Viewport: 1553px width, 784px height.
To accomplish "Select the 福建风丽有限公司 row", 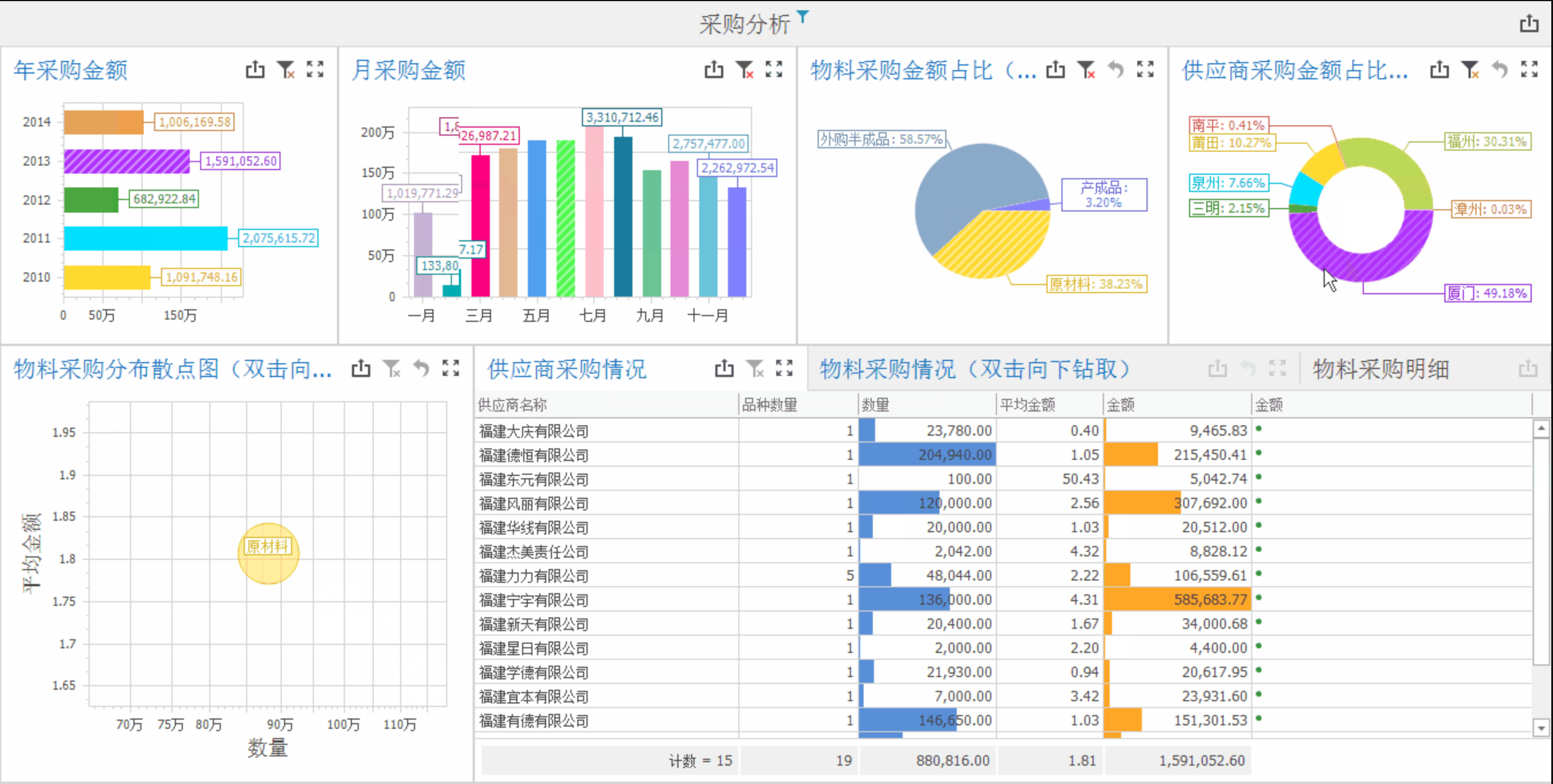I will (x=1004, y=502).
